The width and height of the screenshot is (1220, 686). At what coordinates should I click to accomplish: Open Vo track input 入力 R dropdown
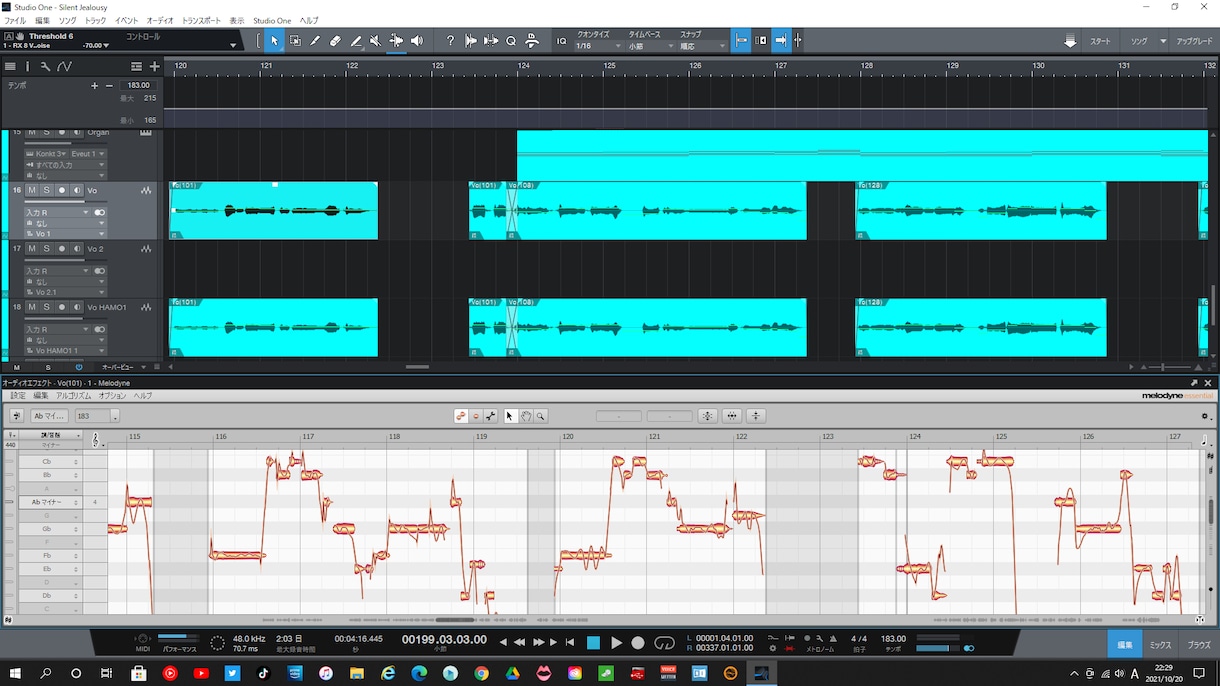click(x=57, y=213)
